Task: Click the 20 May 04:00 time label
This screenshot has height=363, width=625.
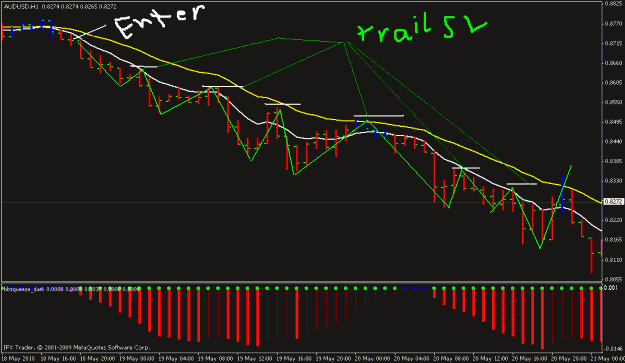Action: click(412, 358)
